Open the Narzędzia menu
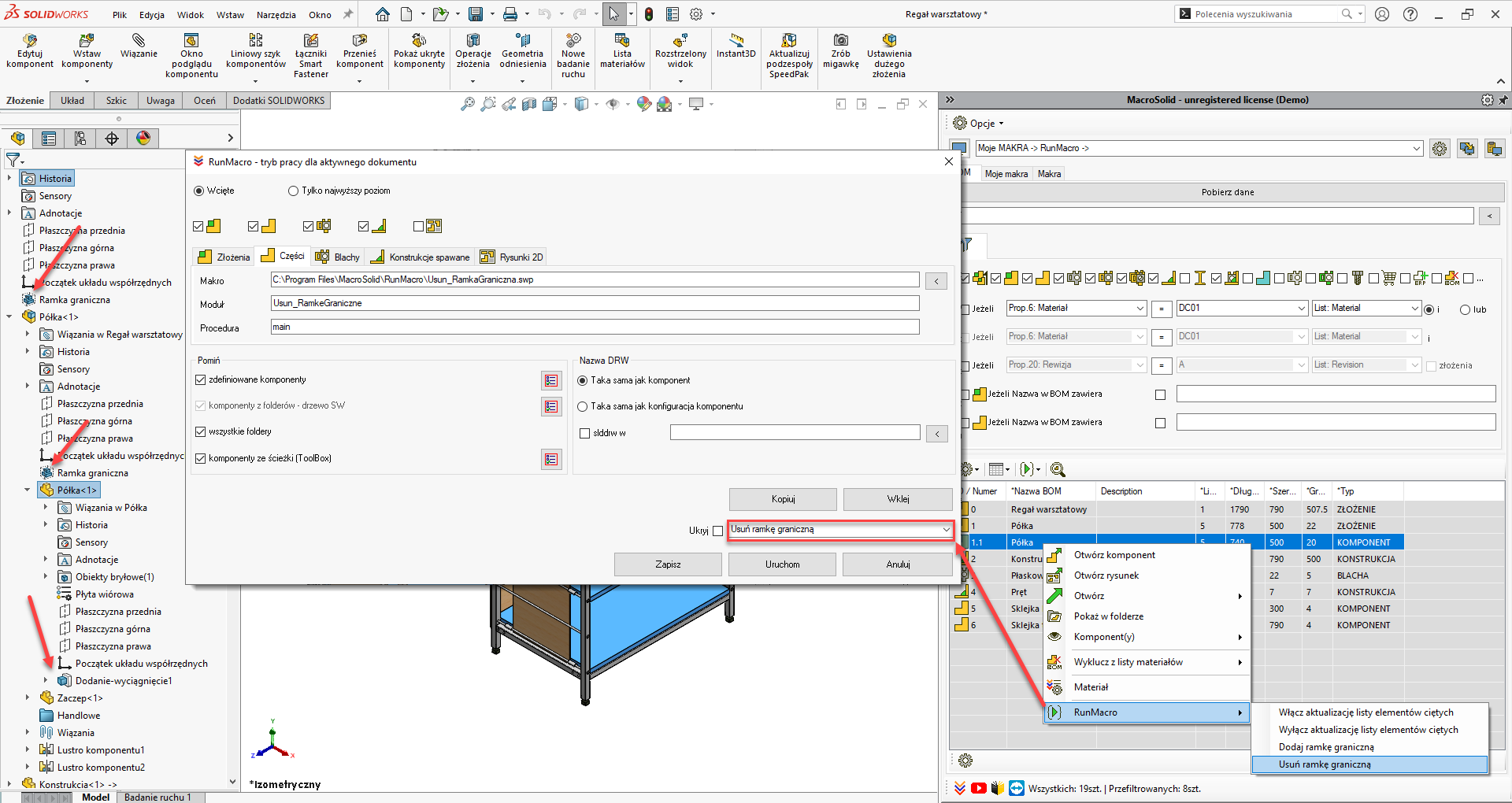The height and width of the screenshot is (803, 1512). [x=276, y=14]
